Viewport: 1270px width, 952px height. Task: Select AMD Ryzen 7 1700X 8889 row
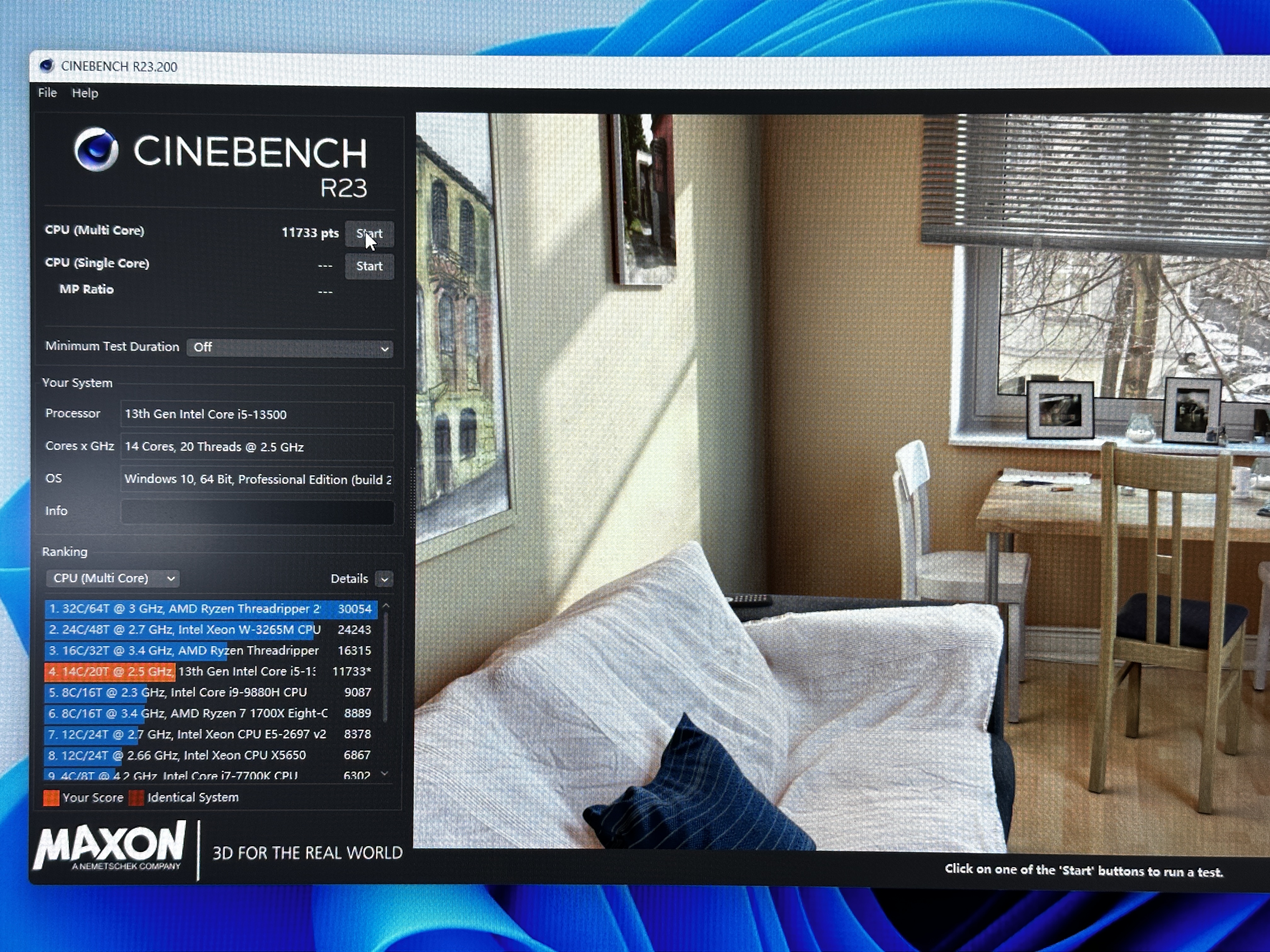(211, 713)
